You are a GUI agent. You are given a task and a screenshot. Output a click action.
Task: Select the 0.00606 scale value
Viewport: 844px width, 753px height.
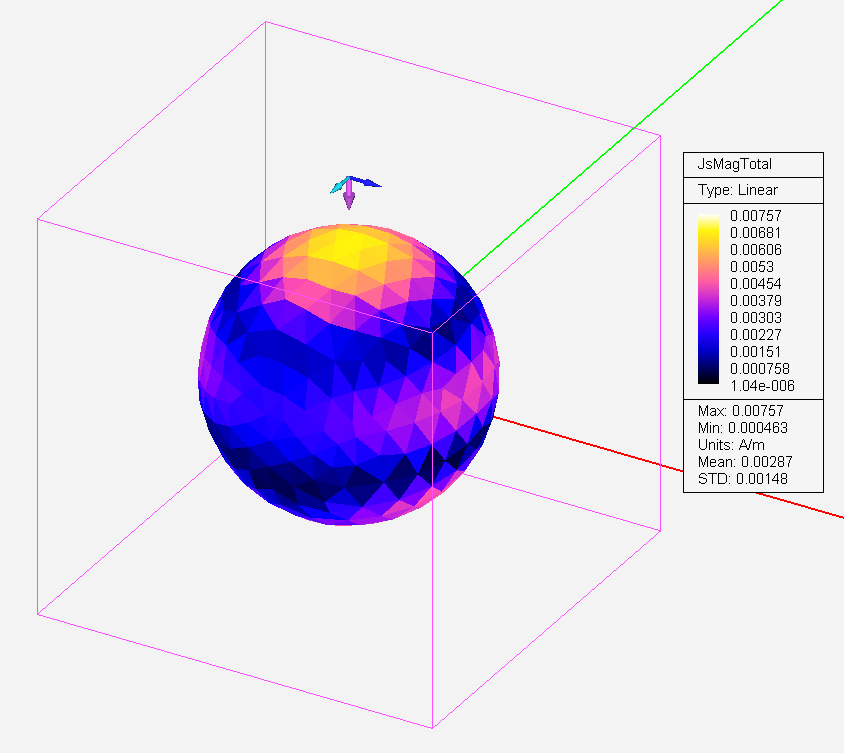[x=756, y=250]
